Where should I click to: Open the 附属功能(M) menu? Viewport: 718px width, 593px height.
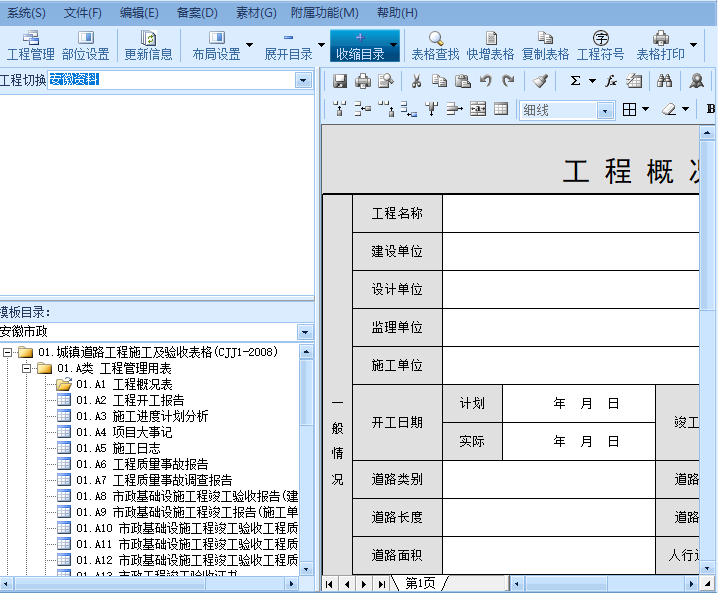(324, 13)
